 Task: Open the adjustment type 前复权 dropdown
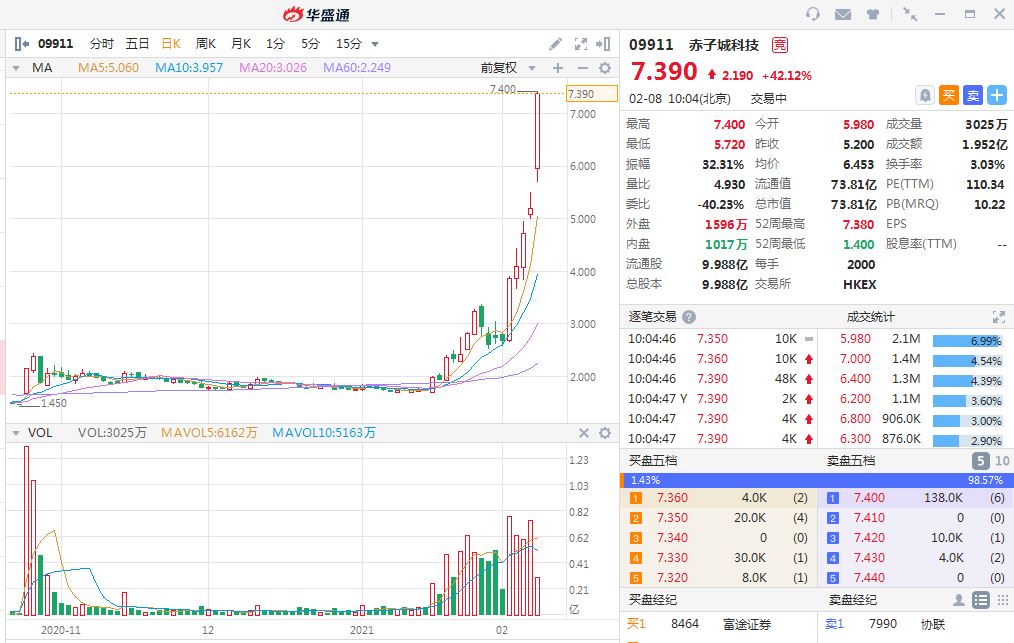click(508, 68)
